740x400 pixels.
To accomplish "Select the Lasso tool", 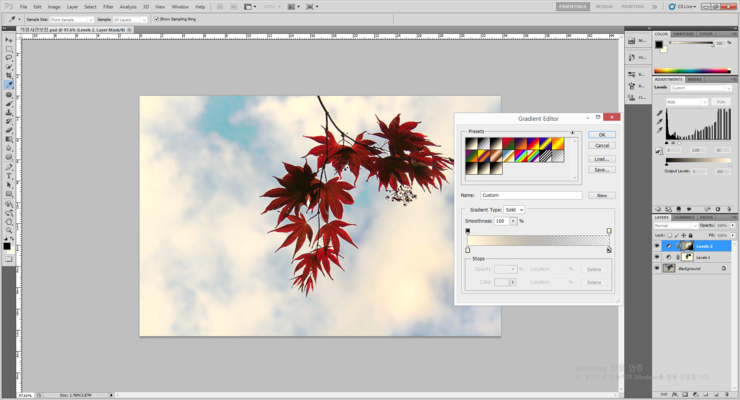I will coord(9,58).
